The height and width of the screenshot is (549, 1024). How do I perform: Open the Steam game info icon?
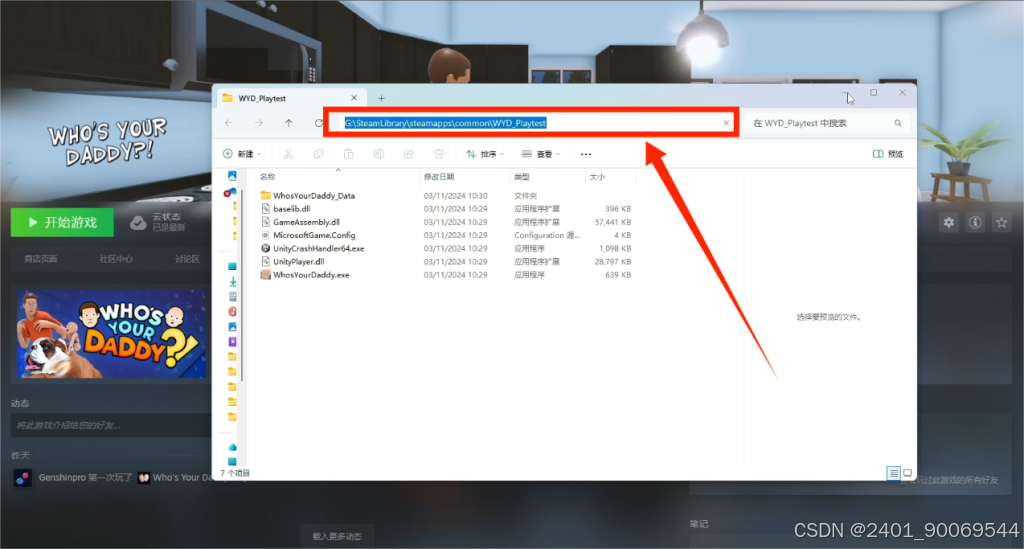tap(975, 223)
